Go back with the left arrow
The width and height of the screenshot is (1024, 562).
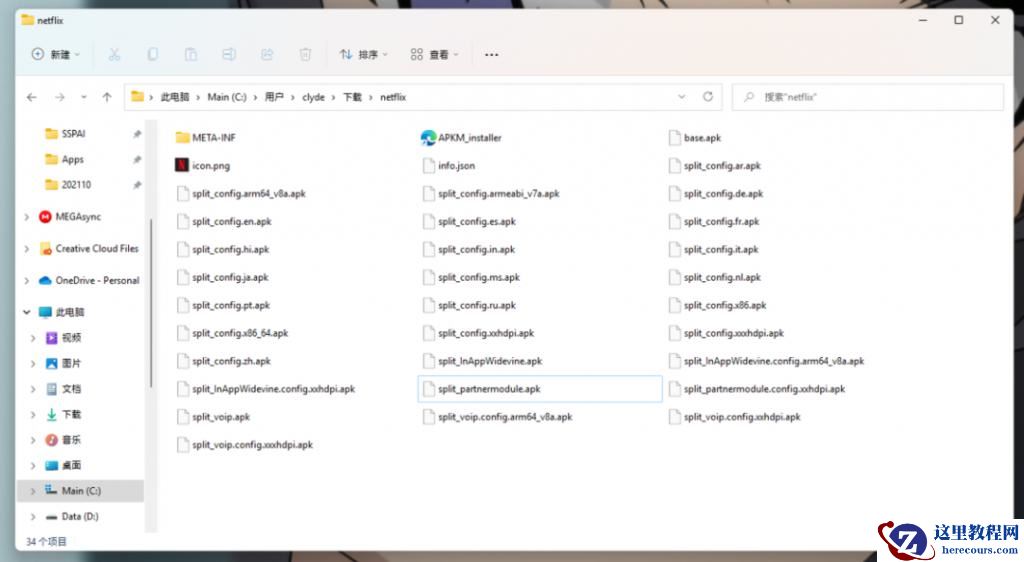coord(31,97)
